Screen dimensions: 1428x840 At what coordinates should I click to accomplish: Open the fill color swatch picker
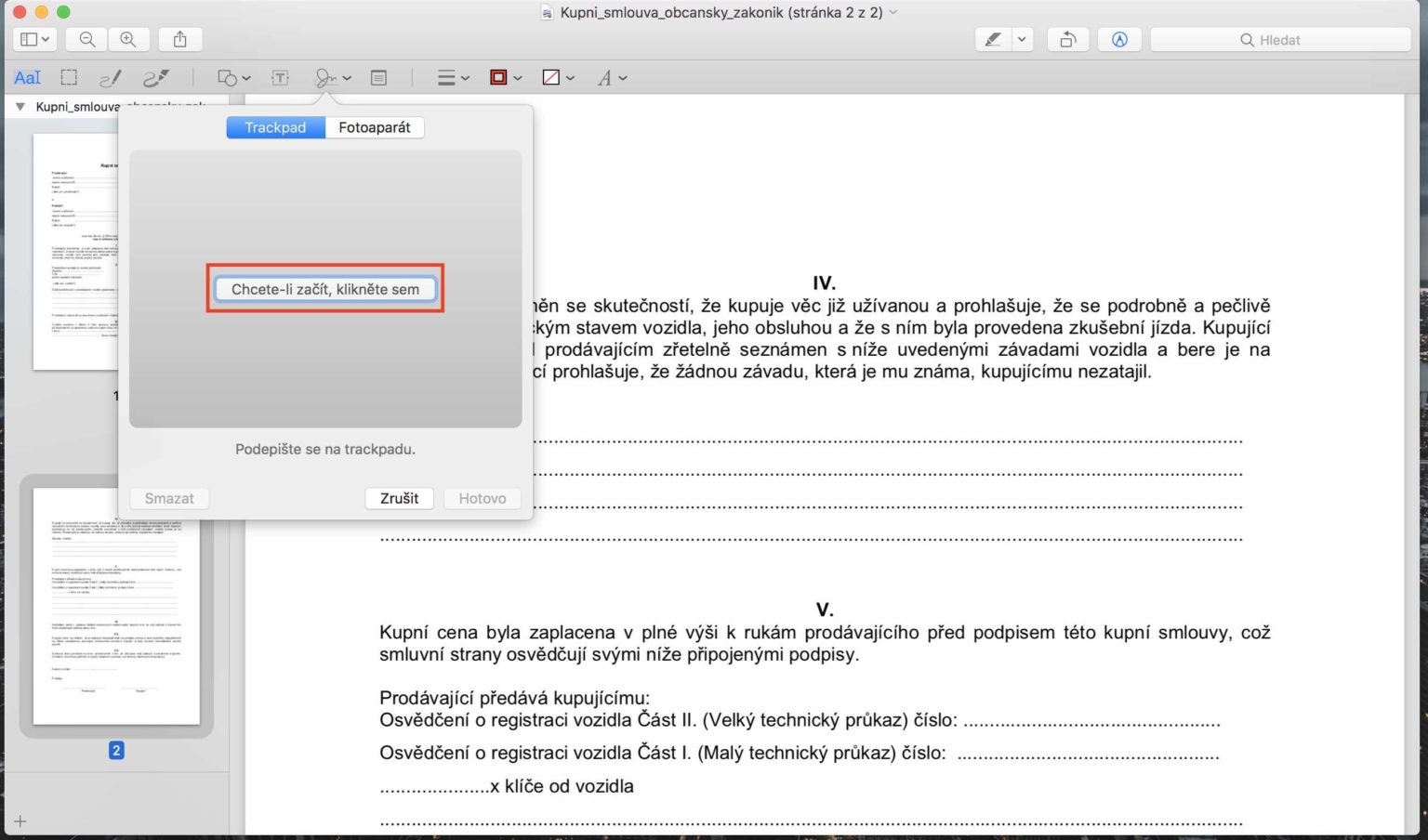coord(552,77)
